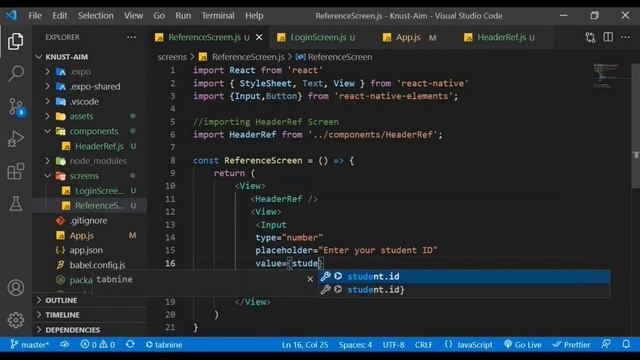Open the Explorer view in activity bar
The height and width of the screenshot is (360, 640).
pos(16,41)
